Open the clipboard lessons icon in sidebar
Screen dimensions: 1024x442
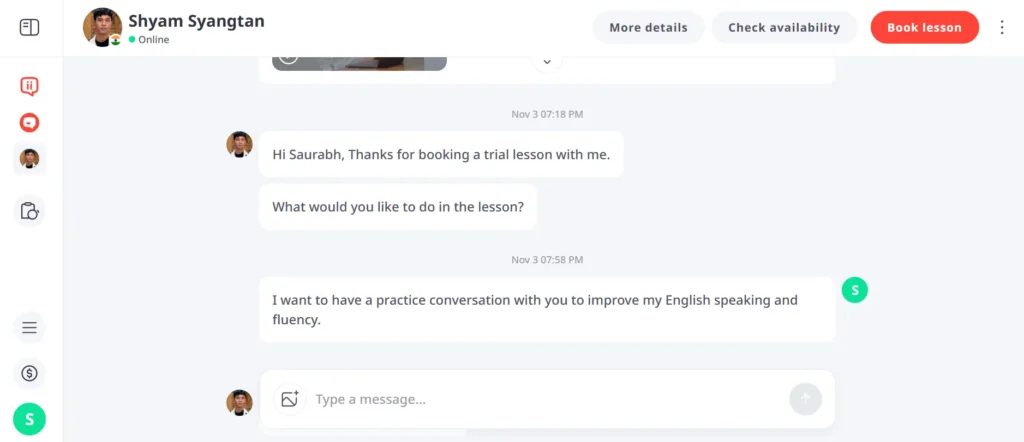pyautogui.click(x=30, y=211)
